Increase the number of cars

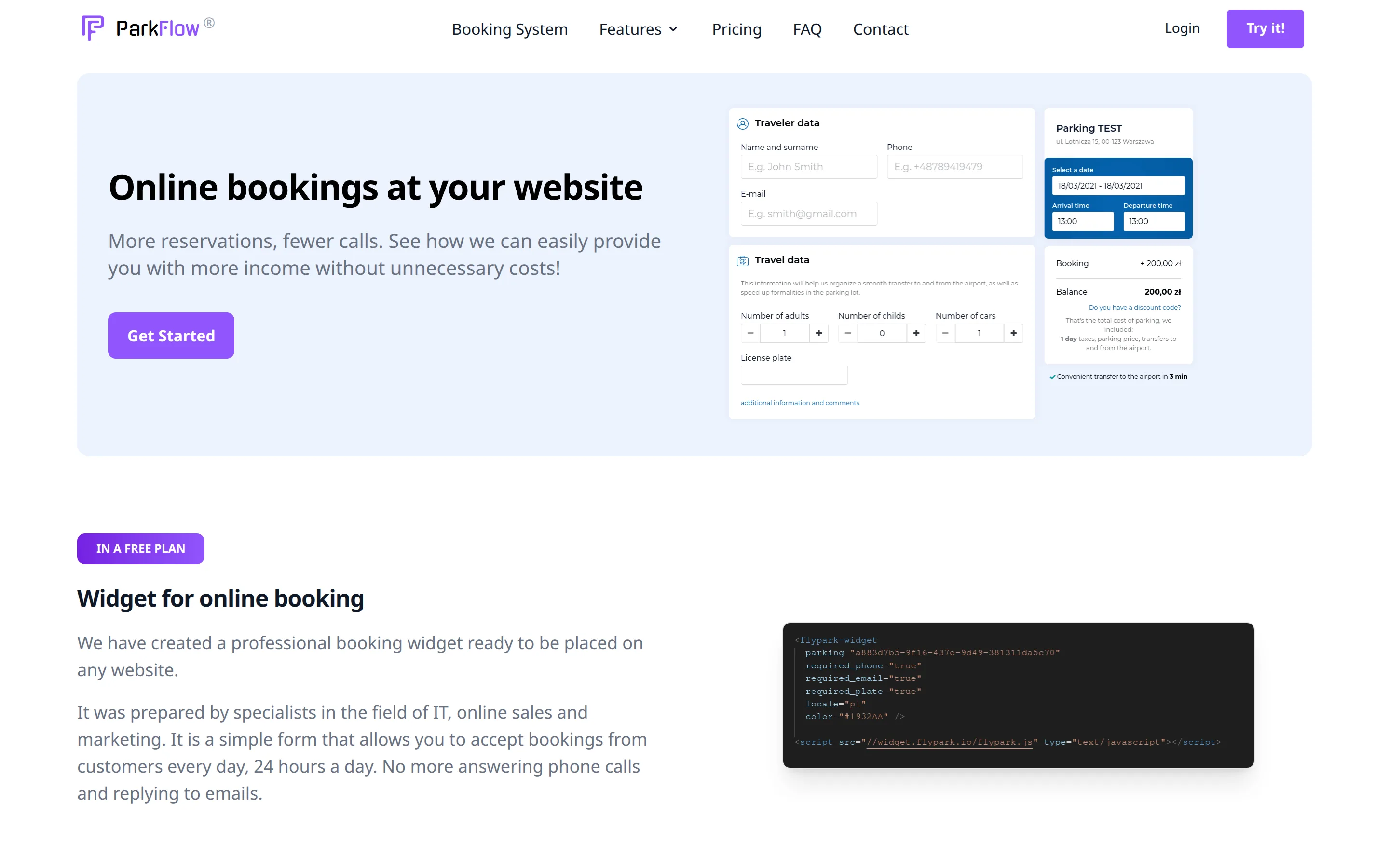pos(1014,333)
